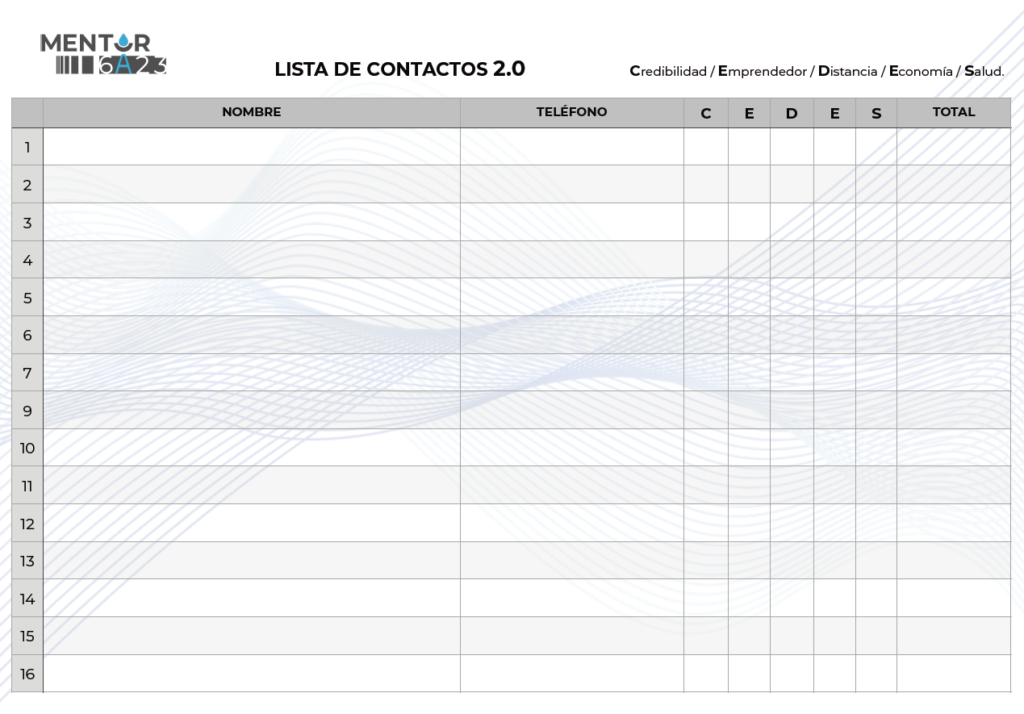Image resolution: width=1024 pixels, height=714 pixels.
Task: Click the telephone cell in row 3
Action: pos(571,222)
